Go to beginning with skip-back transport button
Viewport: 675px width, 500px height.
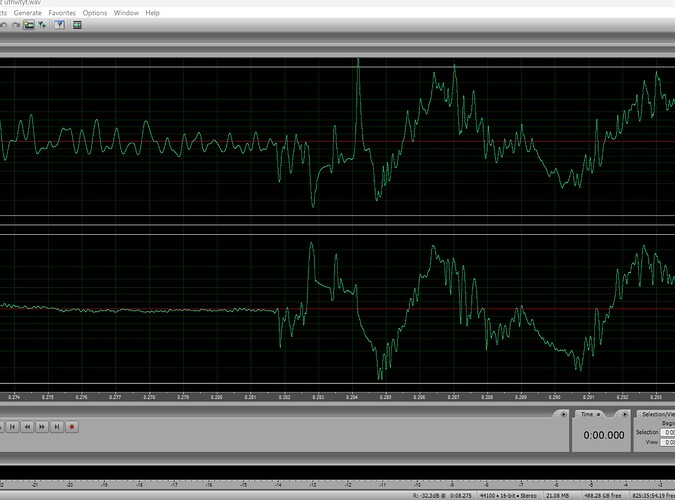pyautogui.click(x=12, y=427)
